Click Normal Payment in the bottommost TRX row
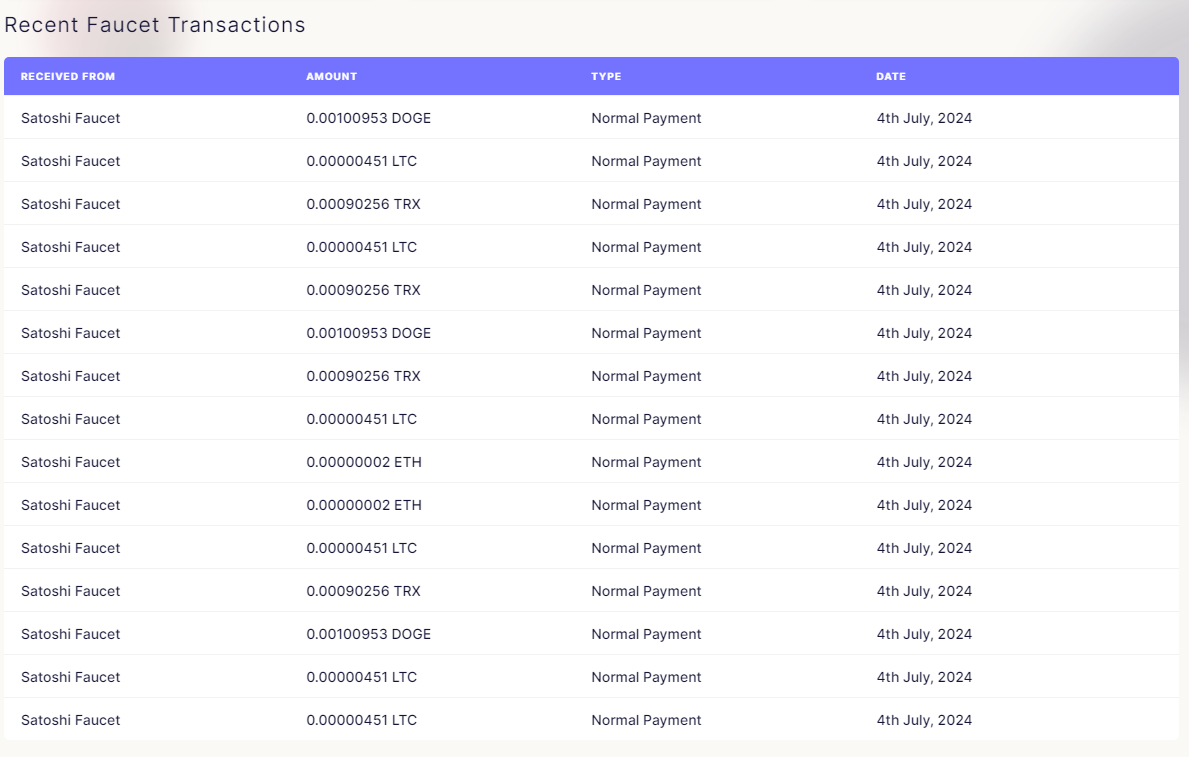Viewport: 1189px width, 757px height. pyautogui.click(x=646, y=592)
